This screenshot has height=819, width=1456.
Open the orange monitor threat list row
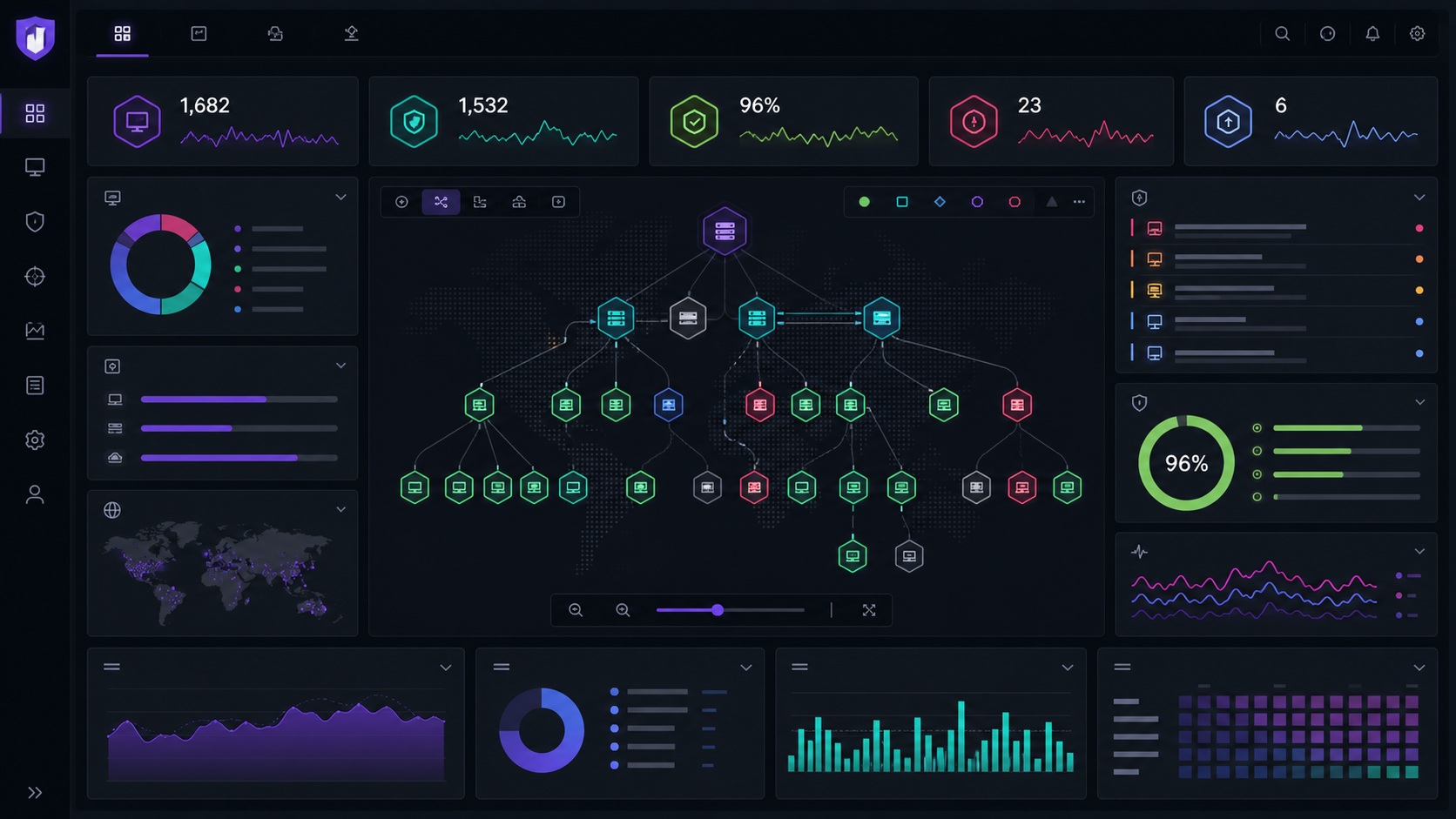1277,259
